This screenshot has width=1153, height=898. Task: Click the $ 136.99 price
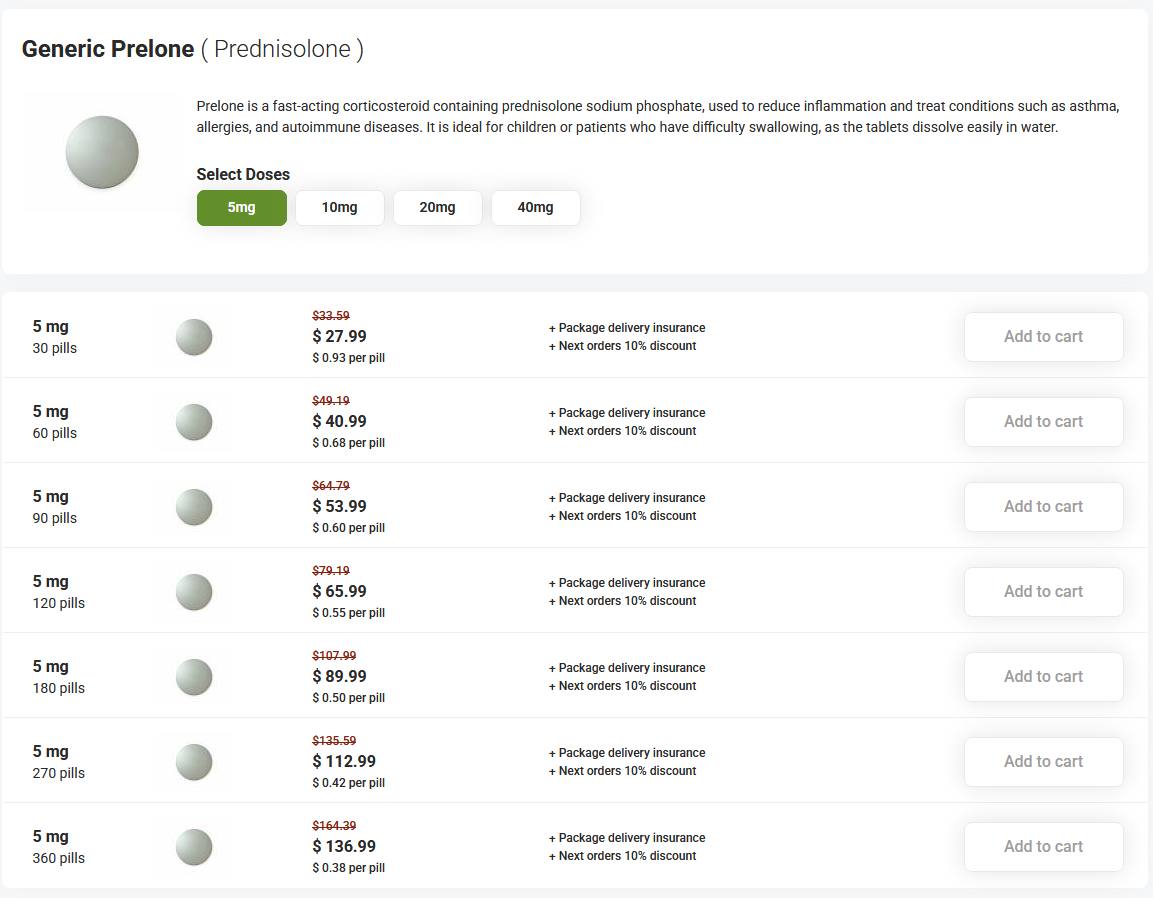tap(344, 846)
